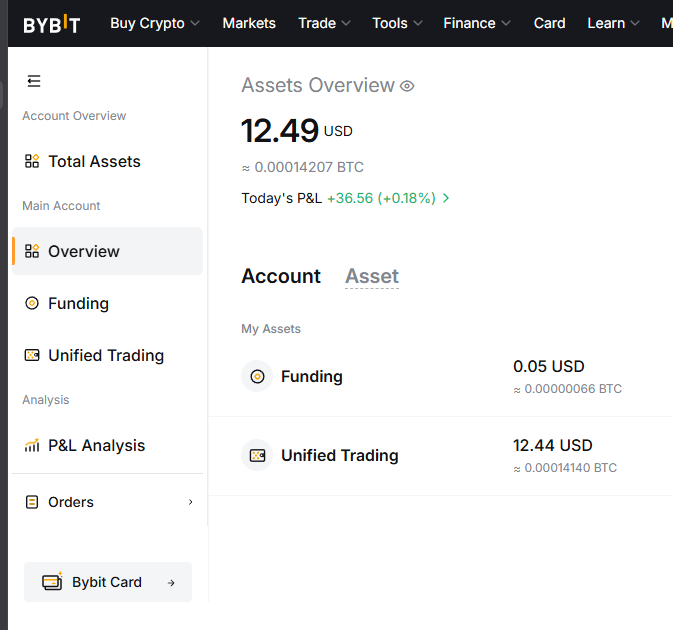Open Today's P&L details chevron
The height and width of the screenshot is (630, 673).
[x=446, y=198]
